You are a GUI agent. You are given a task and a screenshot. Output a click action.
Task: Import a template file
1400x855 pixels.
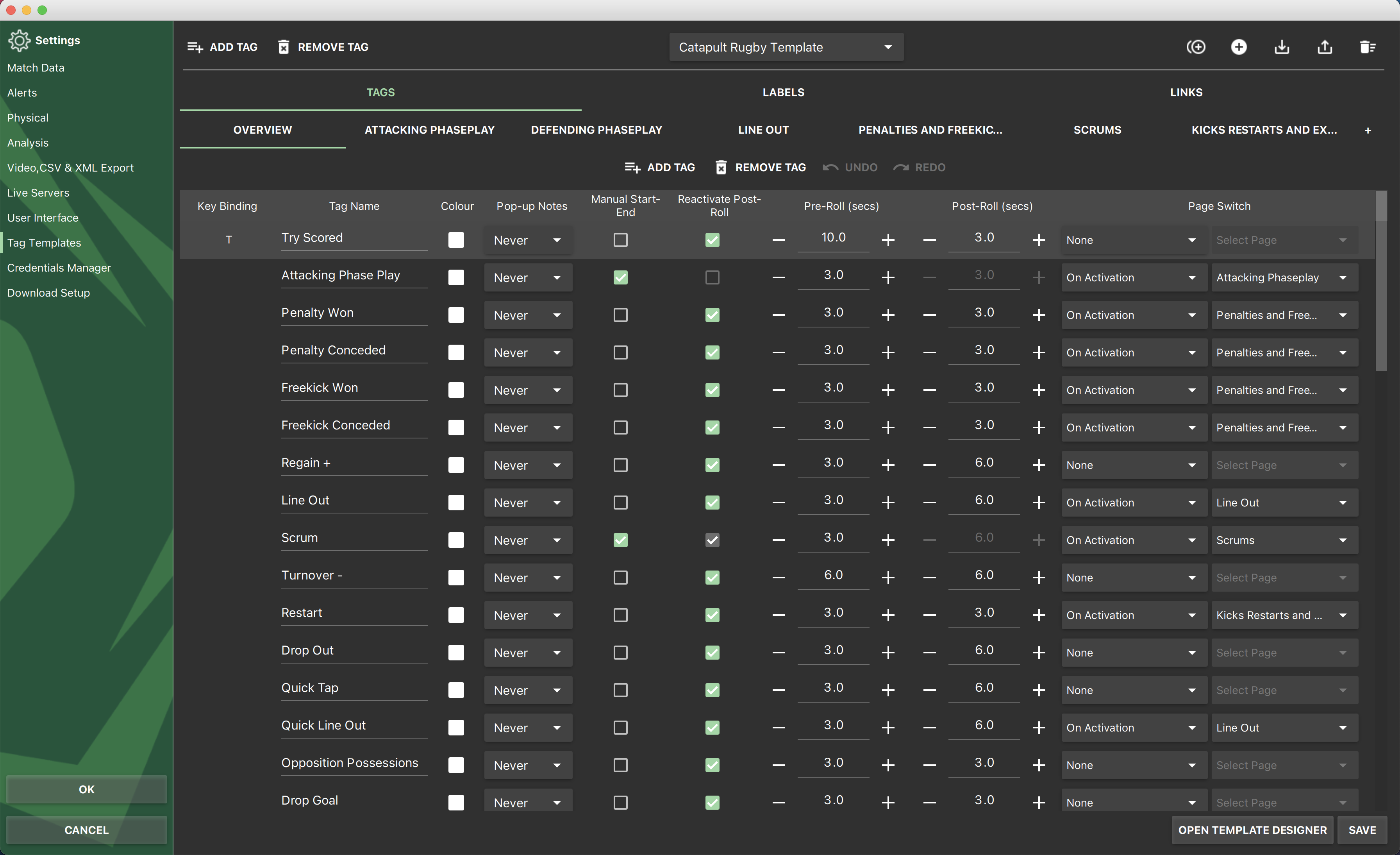[1282, 47]
